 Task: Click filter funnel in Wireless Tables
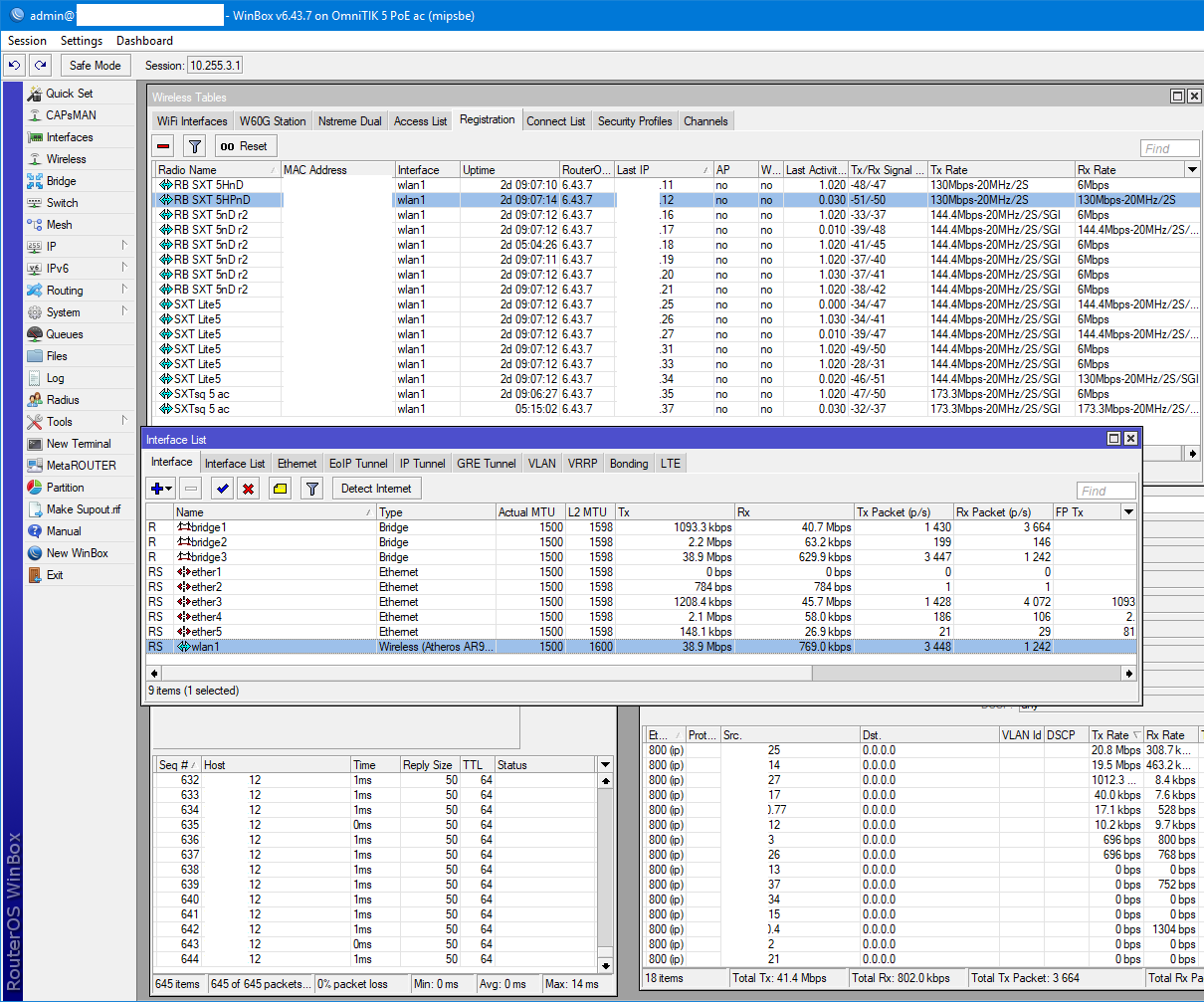tap(195, 146)
